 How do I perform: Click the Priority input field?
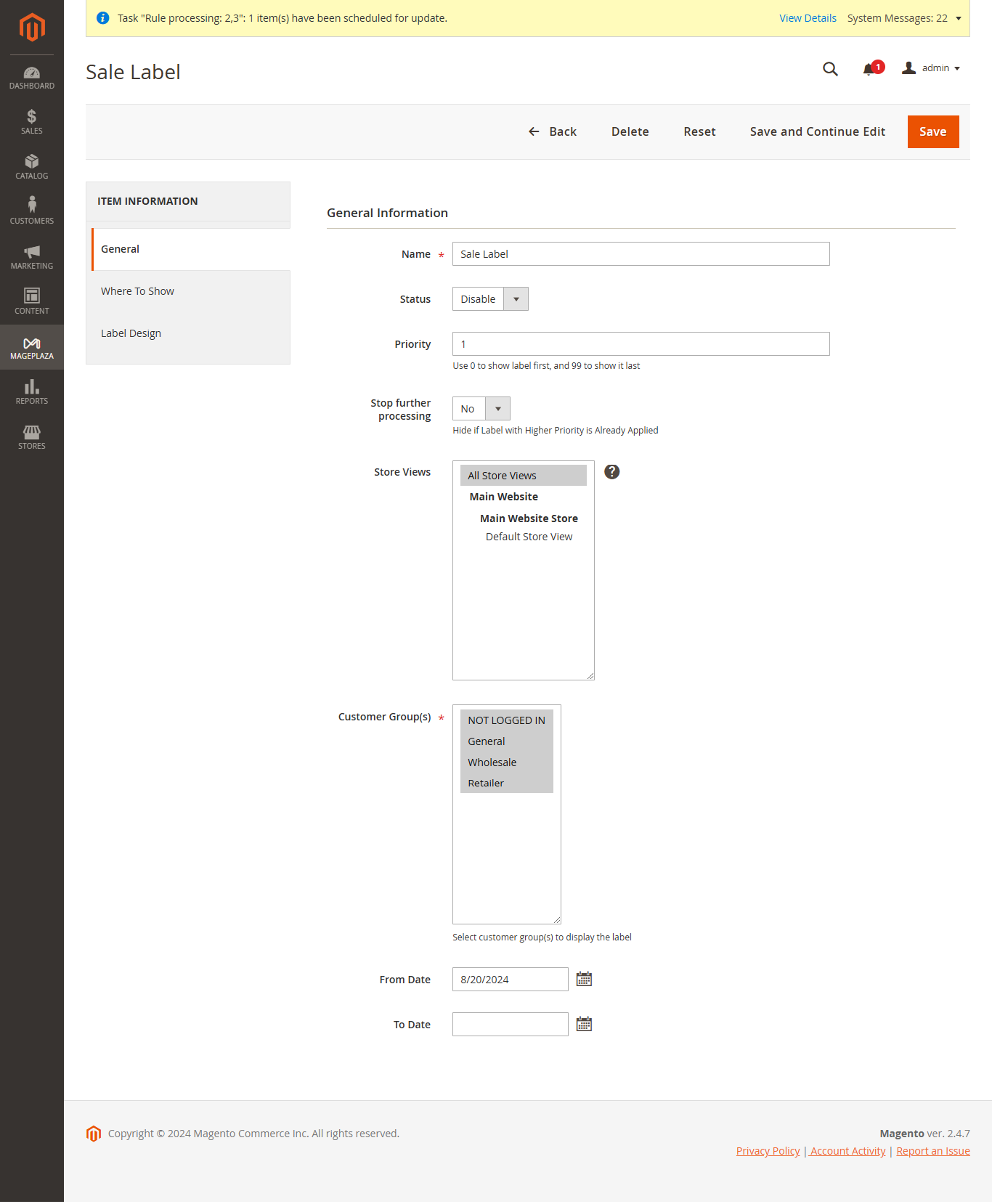tap(641, 344)
